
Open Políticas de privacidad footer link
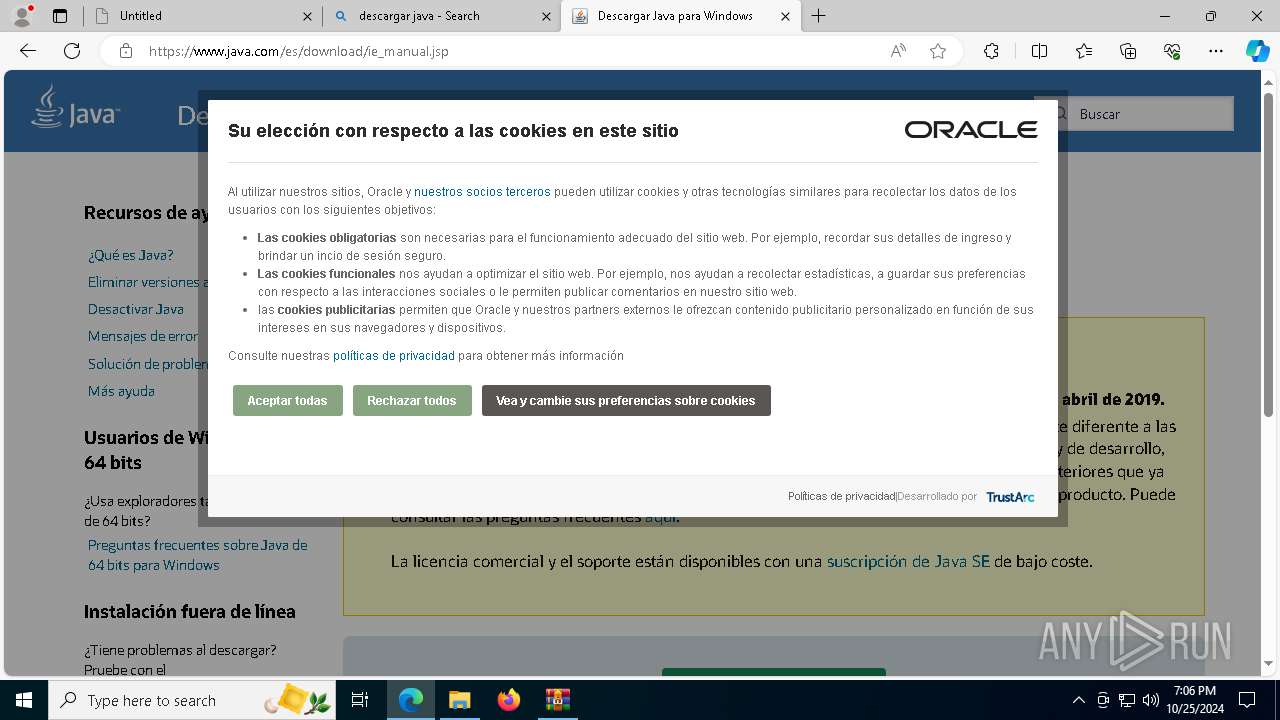pyautogui.click(x=841, y=496)
